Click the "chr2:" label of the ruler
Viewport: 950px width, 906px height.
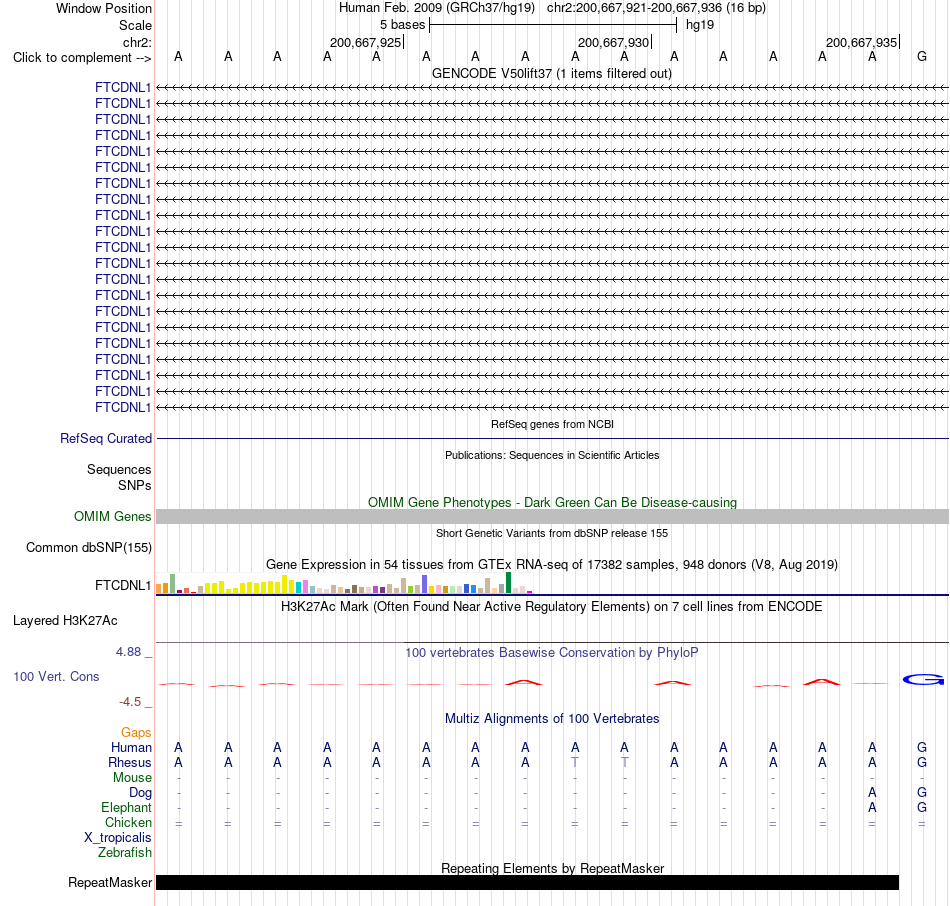[x=137, y=42]
